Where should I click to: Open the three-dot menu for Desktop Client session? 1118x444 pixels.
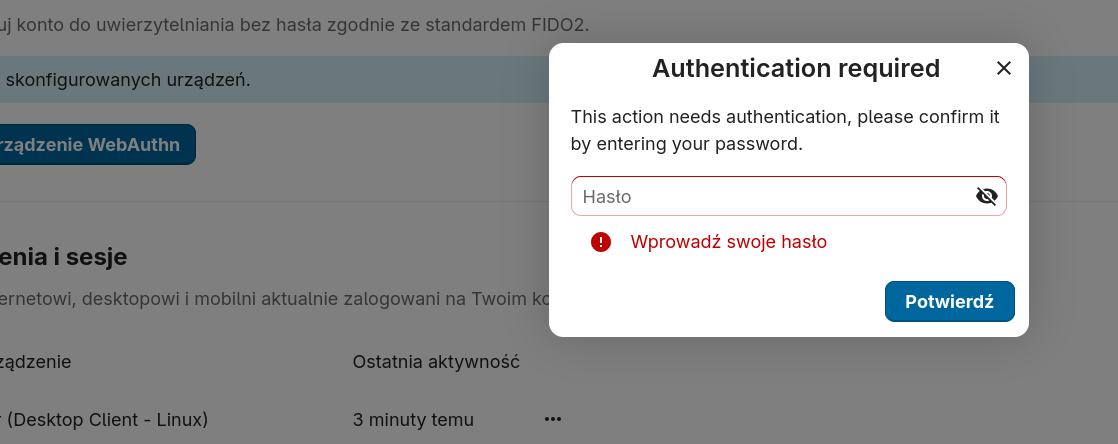pyautogui.click(x=553, y=419)
